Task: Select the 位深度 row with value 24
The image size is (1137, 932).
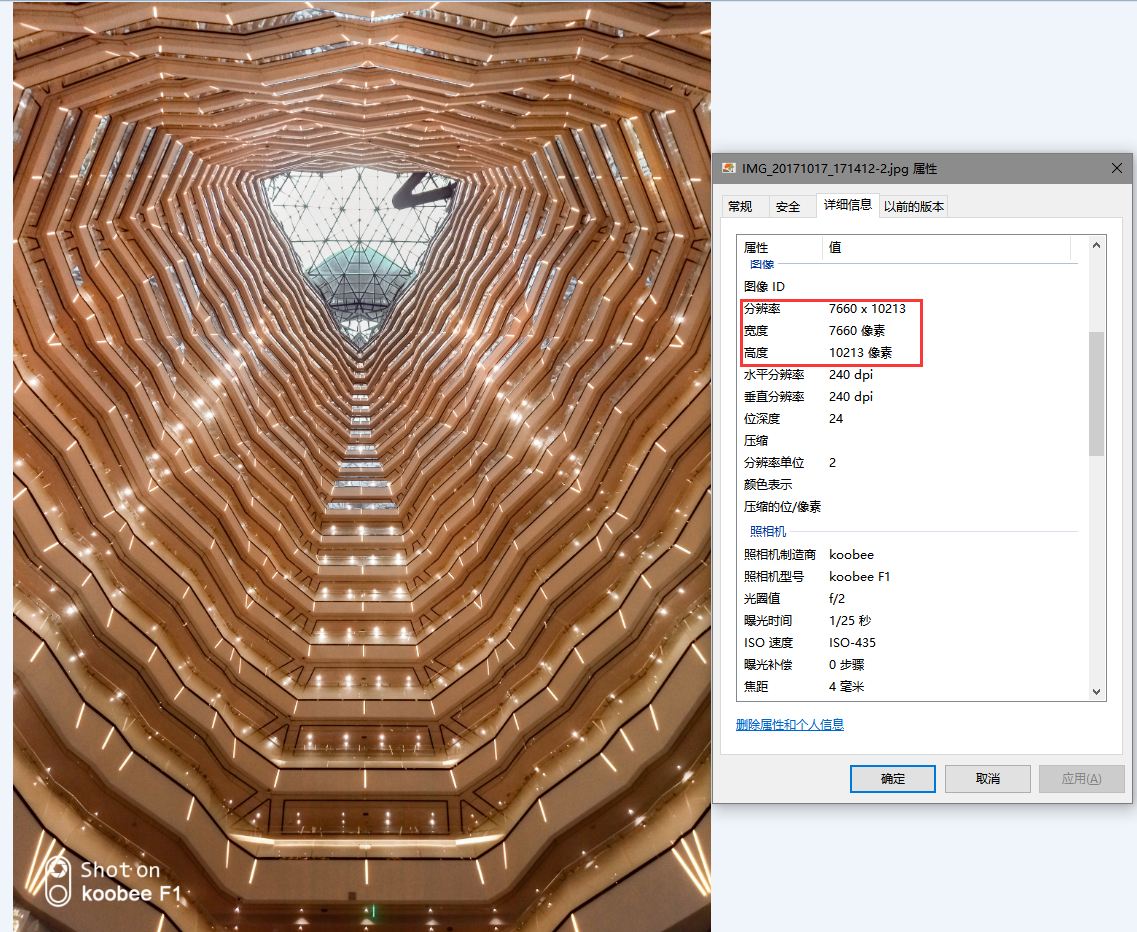Action: 912,418
